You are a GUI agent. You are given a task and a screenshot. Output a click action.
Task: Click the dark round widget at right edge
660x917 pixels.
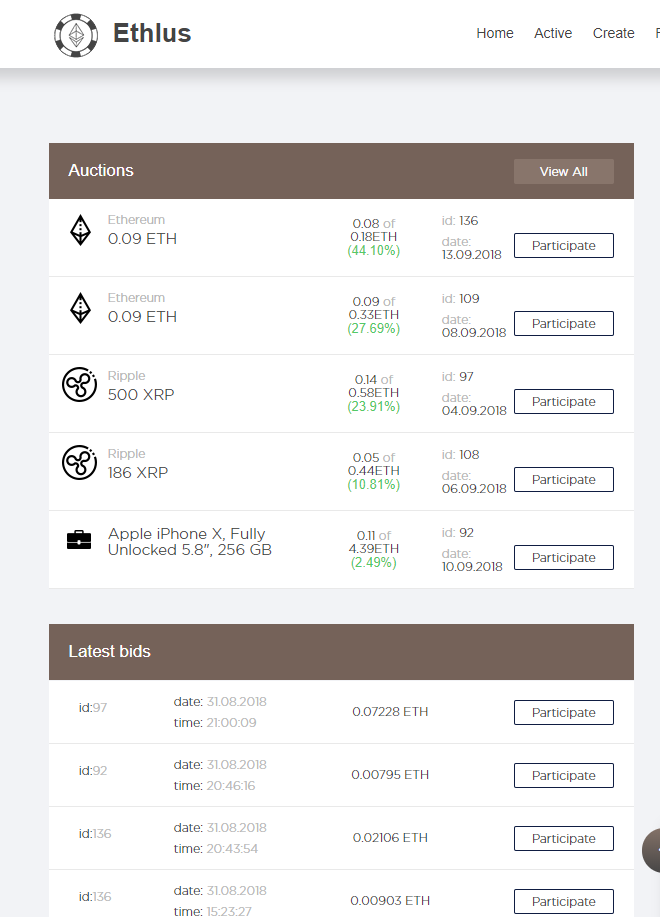coord(651,850)
